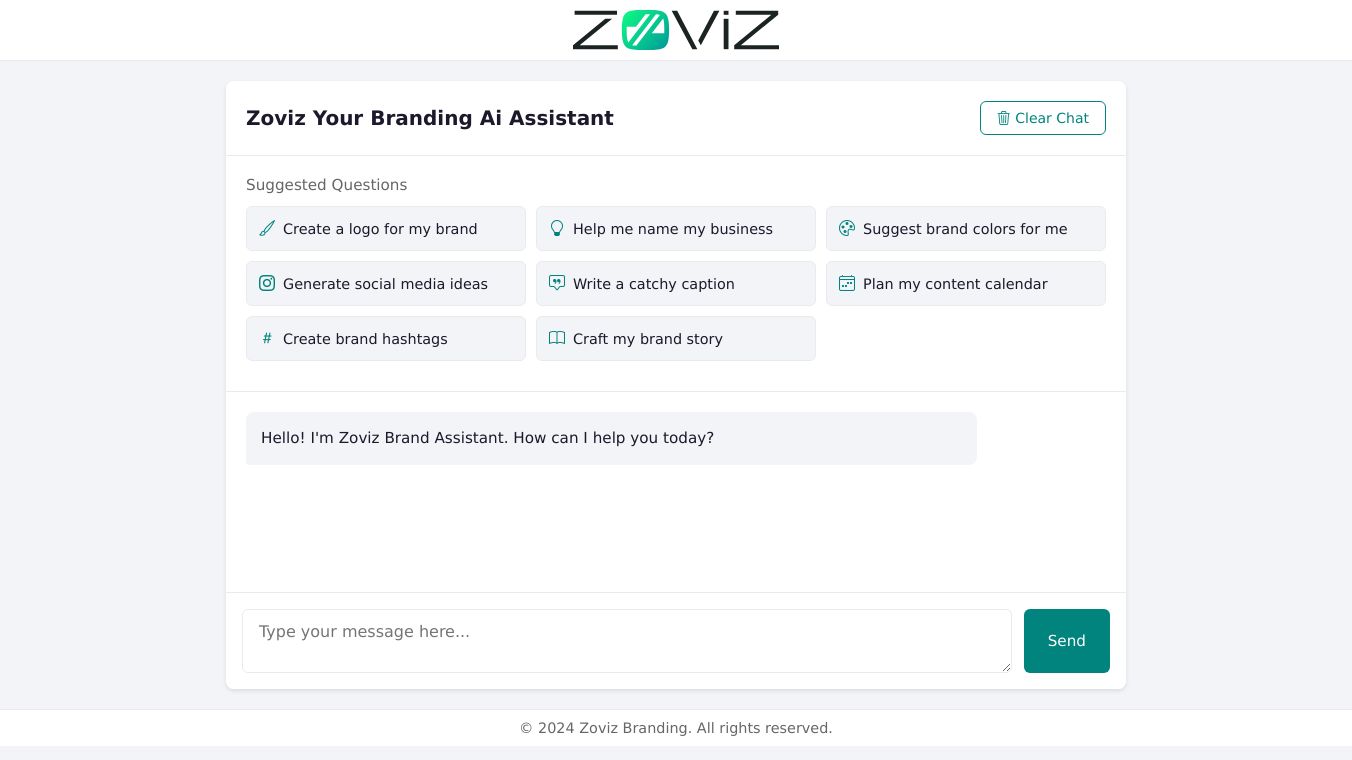Click the Instagram icon for social media ideas

(267, 283)
